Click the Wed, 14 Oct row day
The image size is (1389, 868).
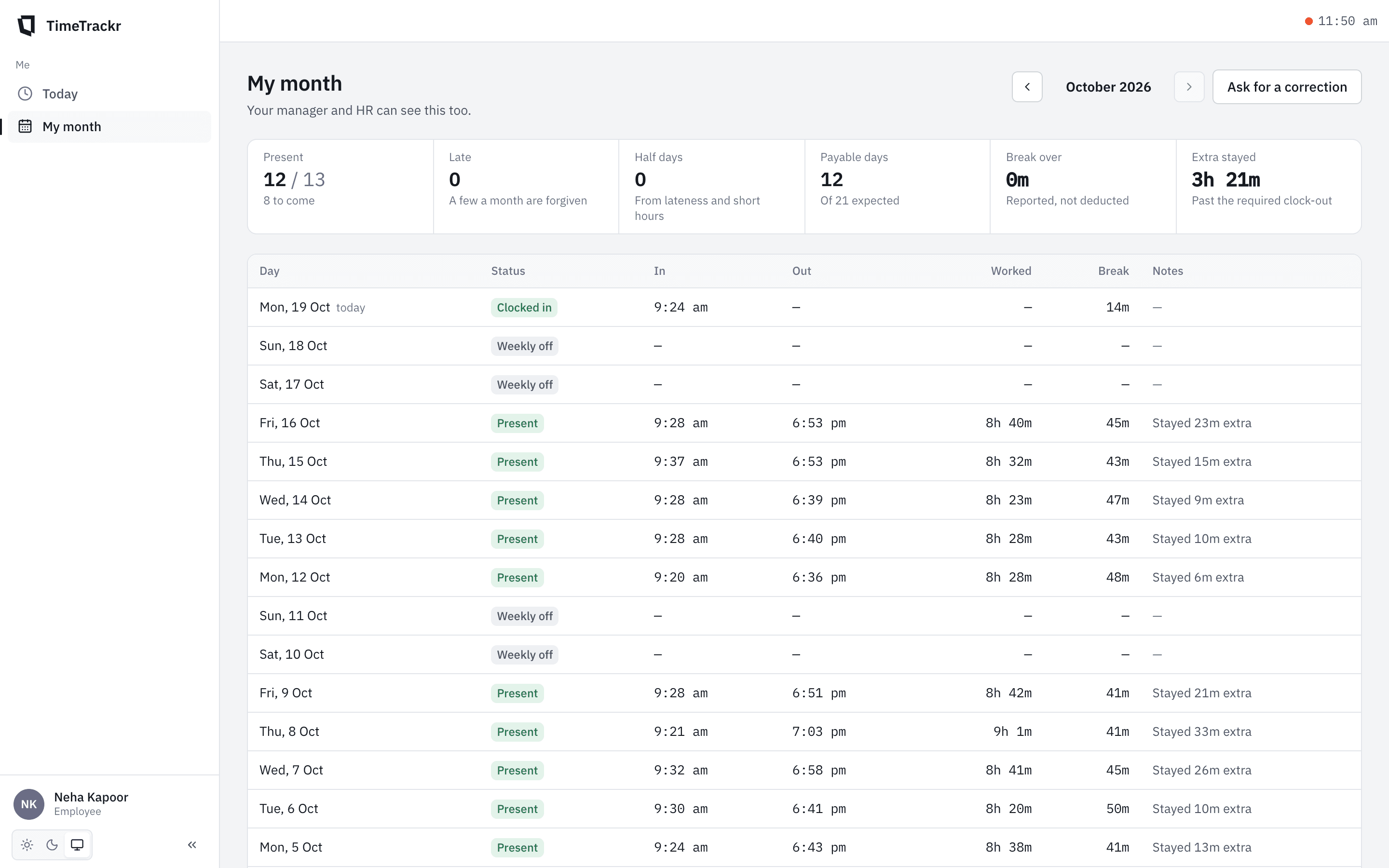[x=295, y=500]
